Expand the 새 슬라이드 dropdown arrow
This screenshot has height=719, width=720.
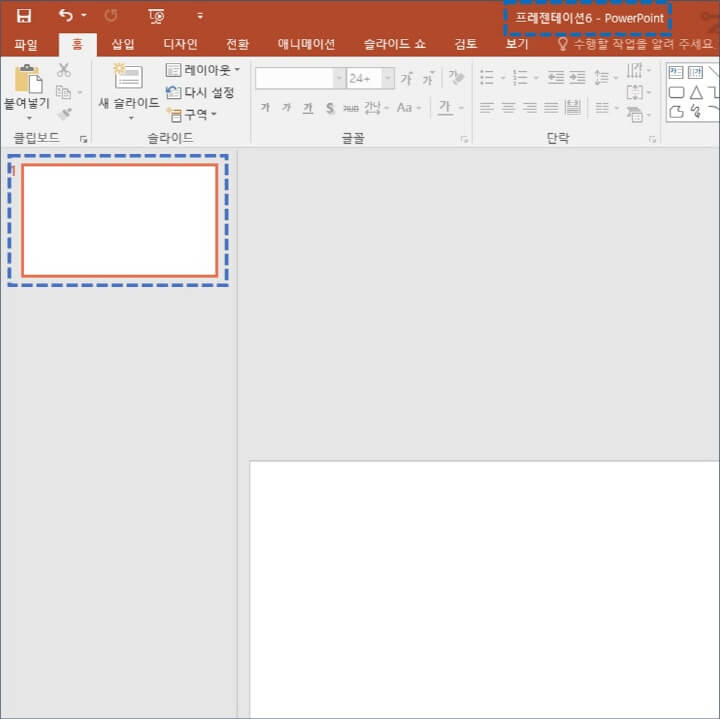131,118
